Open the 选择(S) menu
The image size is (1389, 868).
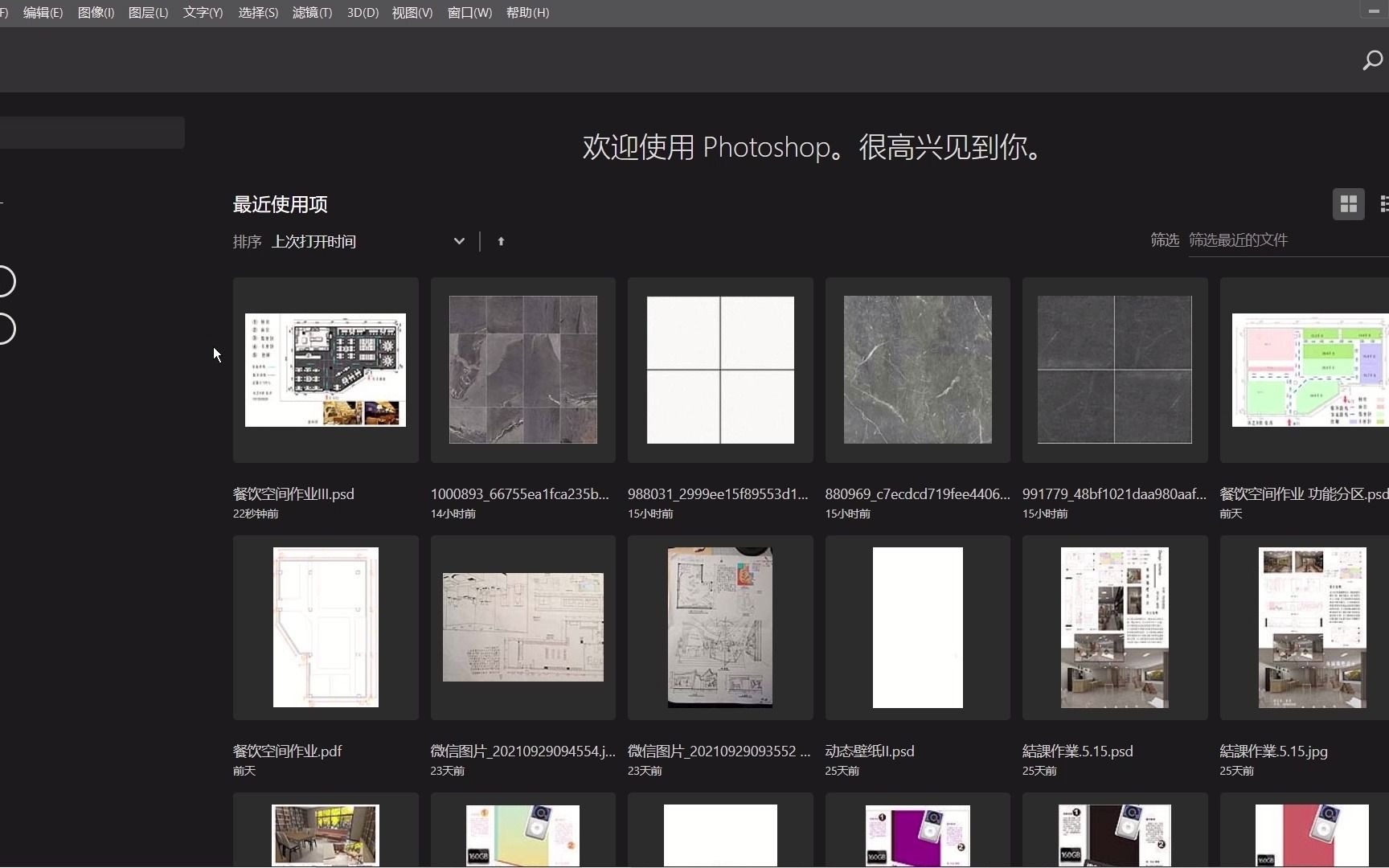pos(258,13)
